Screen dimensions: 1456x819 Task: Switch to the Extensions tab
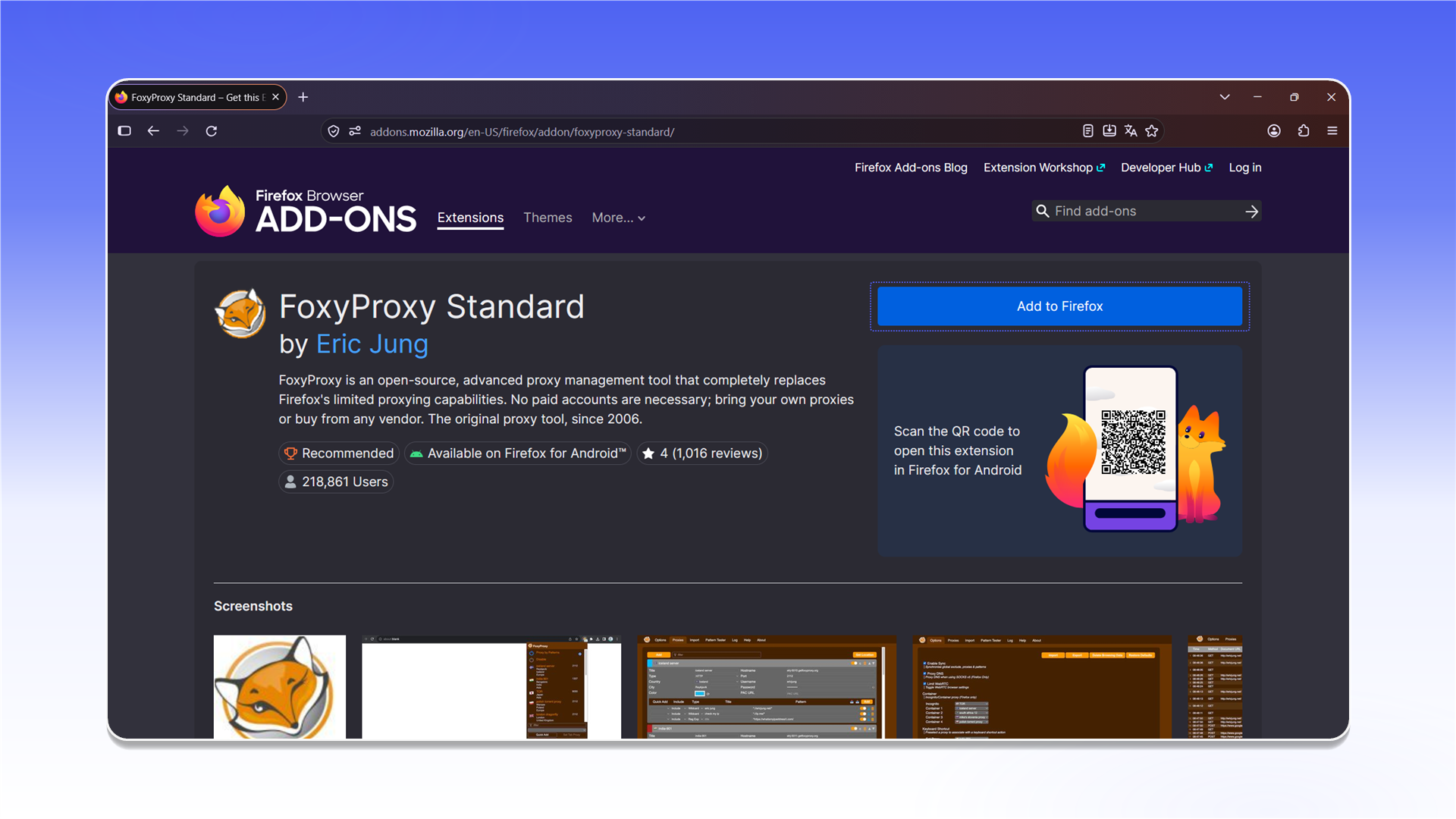(x=470, y=218)
